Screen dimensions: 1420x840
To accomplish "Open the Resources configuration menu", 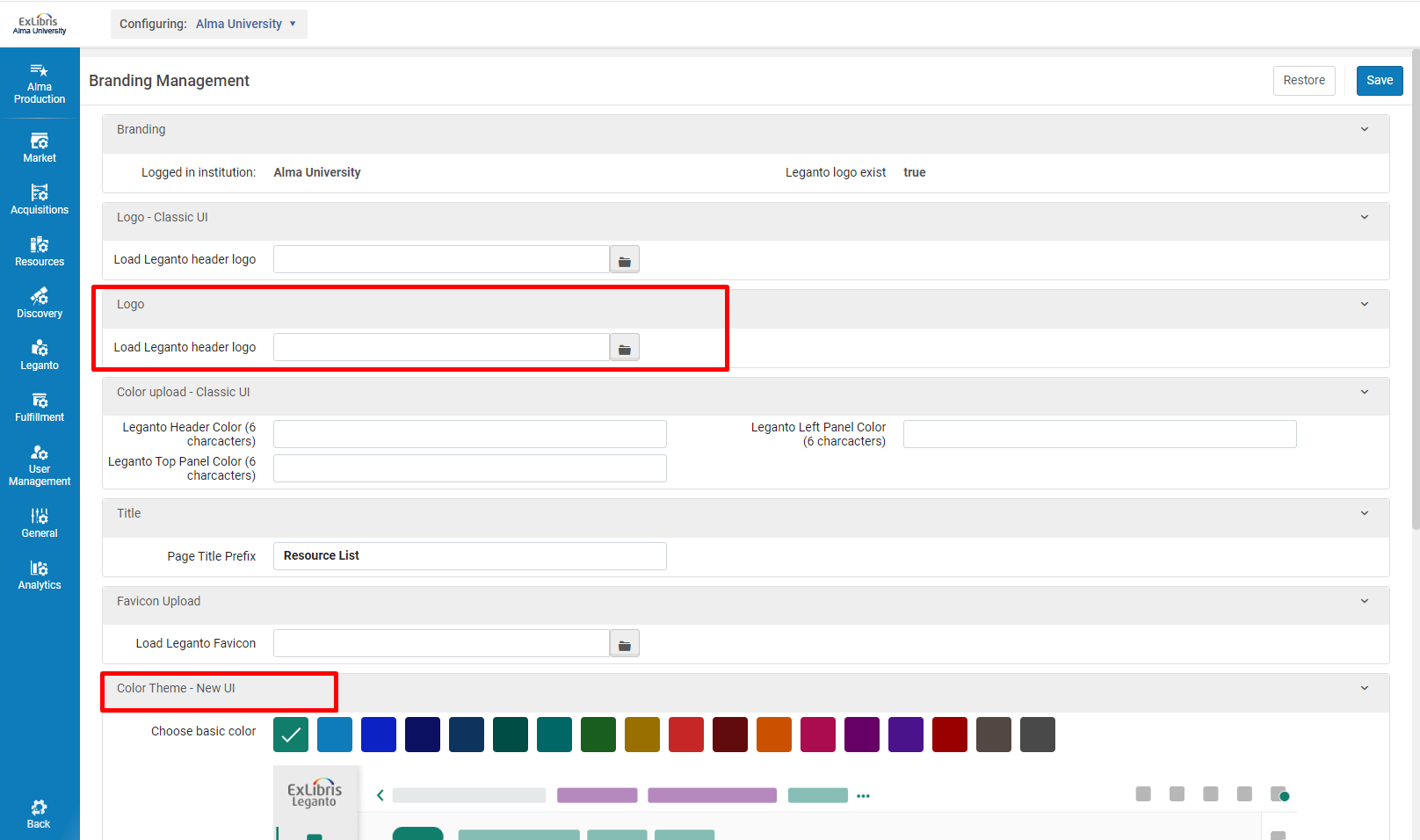I will (x=40, y=251).
